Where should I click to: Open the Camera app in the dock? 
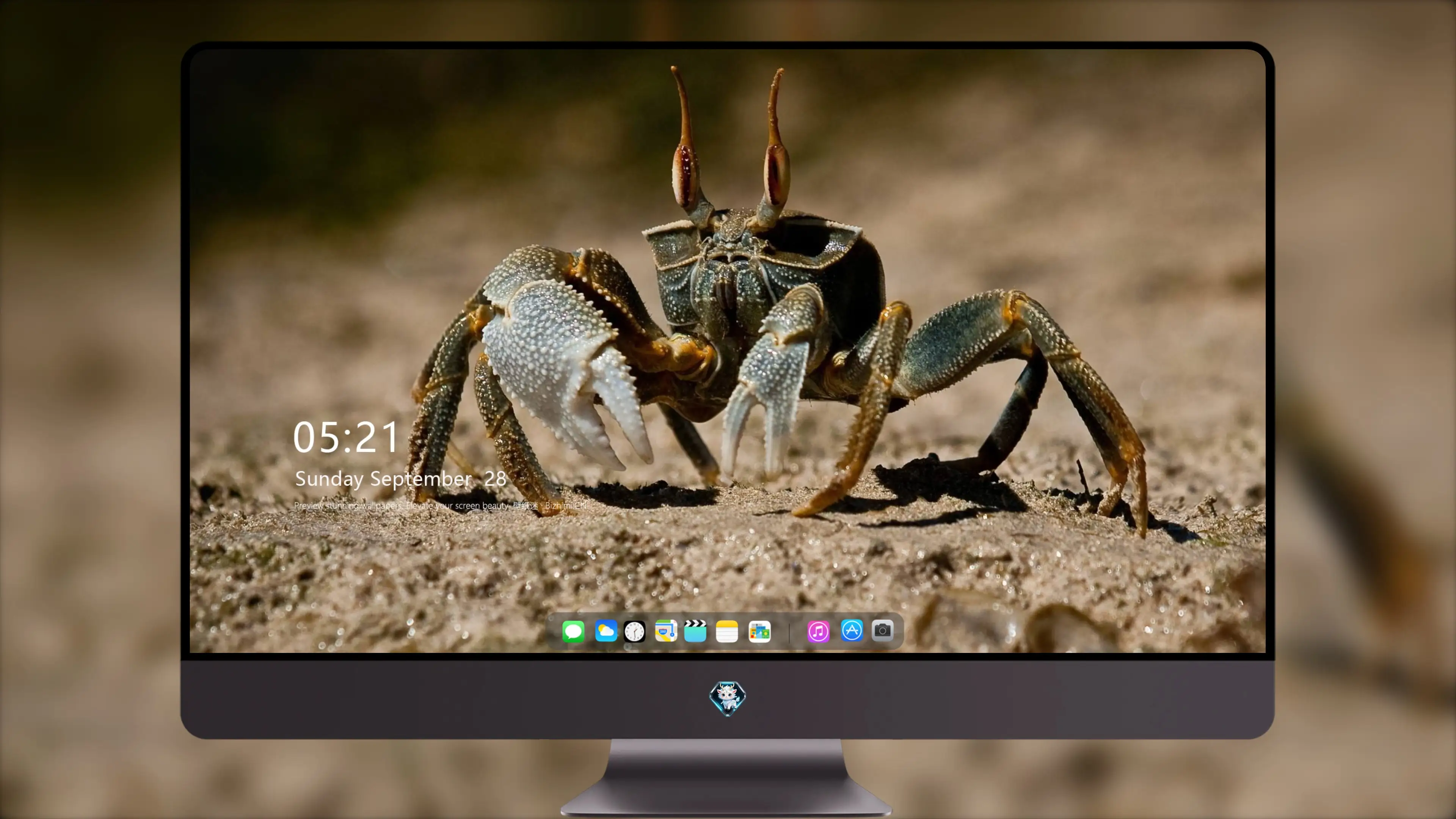tap(882, 630)
